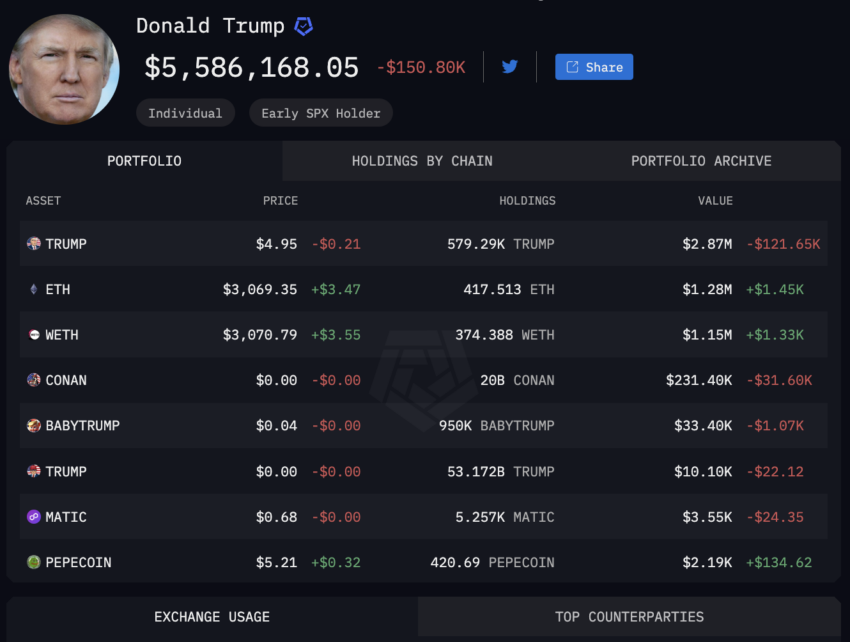Click the TRUMP token icon in the 53.172B row
This screenshot has width=850, height=642.
pyautogui.click(x=34, y=471)
